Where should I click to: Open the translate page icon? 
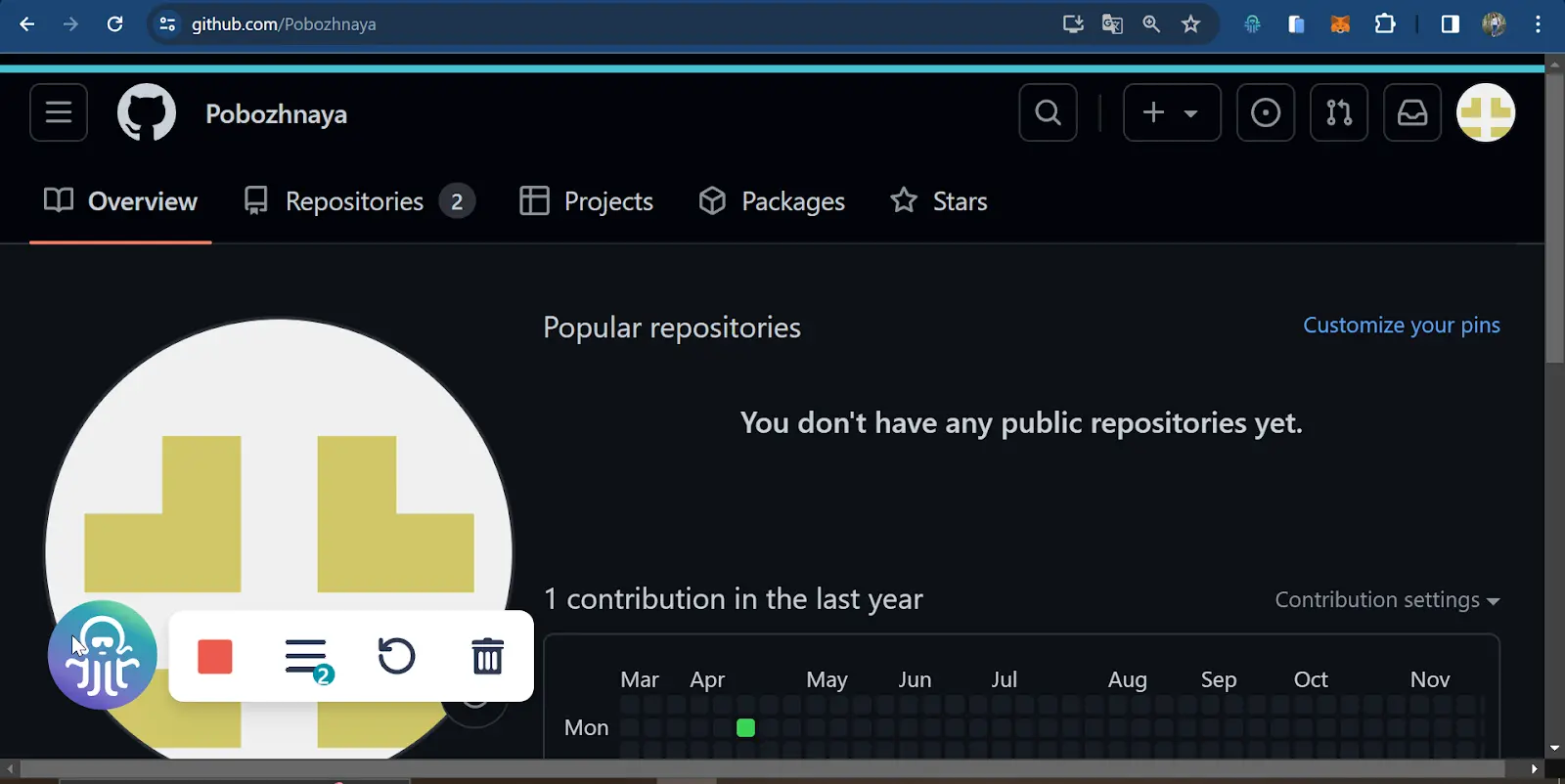(1112, 24)
